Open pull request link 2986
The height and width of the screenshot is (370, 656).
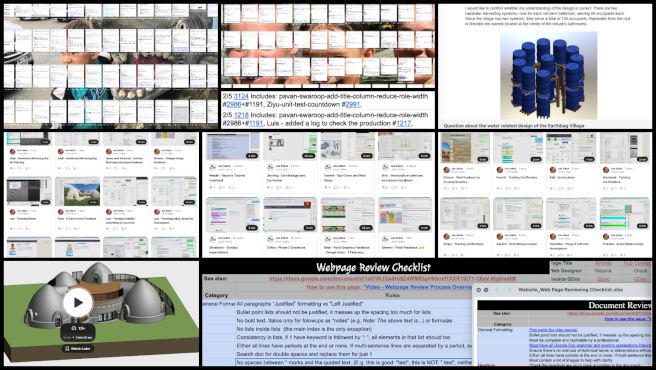pos(233,105)
